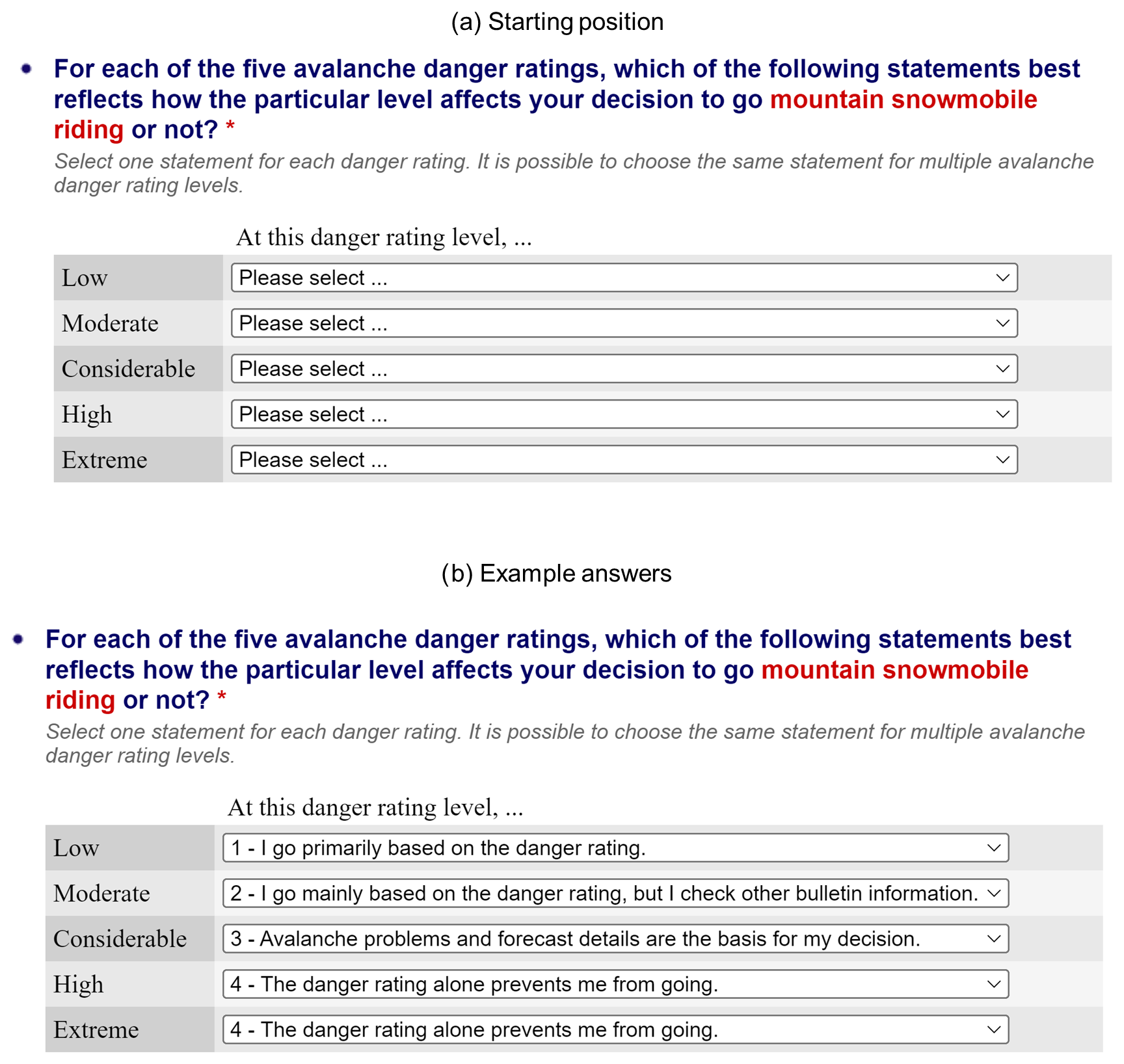The image size is (1124, 1064).
Task: Open the High dropdown with answer 4 selected
Action: click(615, 984)
